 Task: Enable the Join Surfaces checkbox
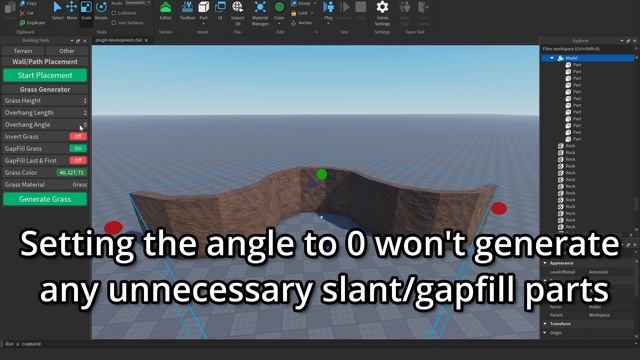(x=114, y=23)
